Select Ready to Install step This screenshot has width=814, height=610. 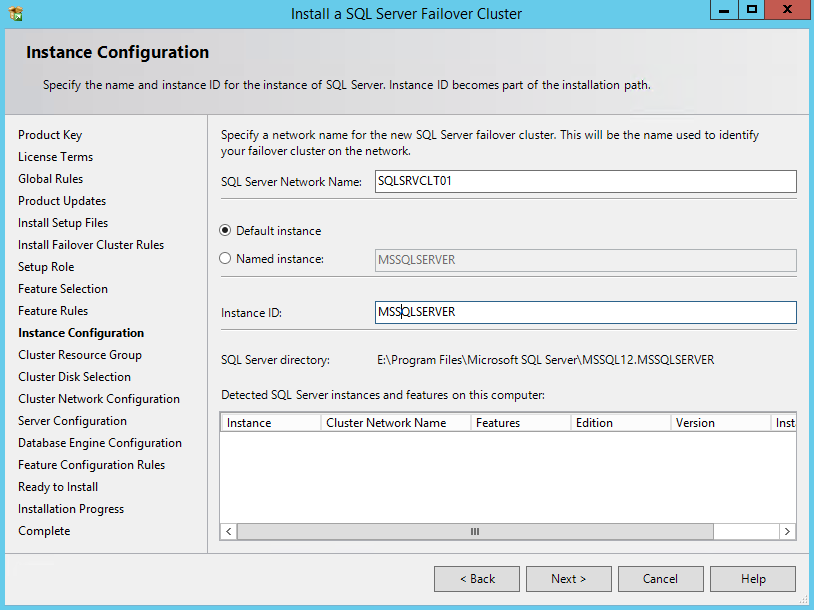[x=58, y=487]
